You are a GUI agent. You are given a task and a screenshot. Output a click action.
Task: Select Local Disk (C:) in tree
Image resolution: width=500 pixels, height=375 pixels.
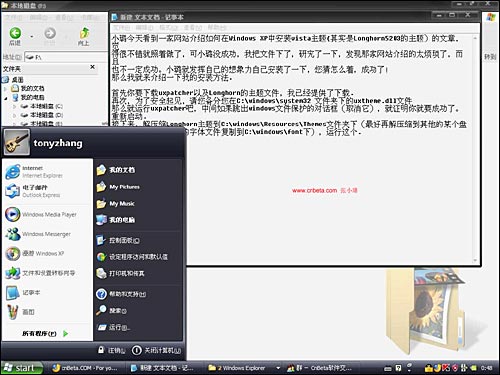[42, 106]
